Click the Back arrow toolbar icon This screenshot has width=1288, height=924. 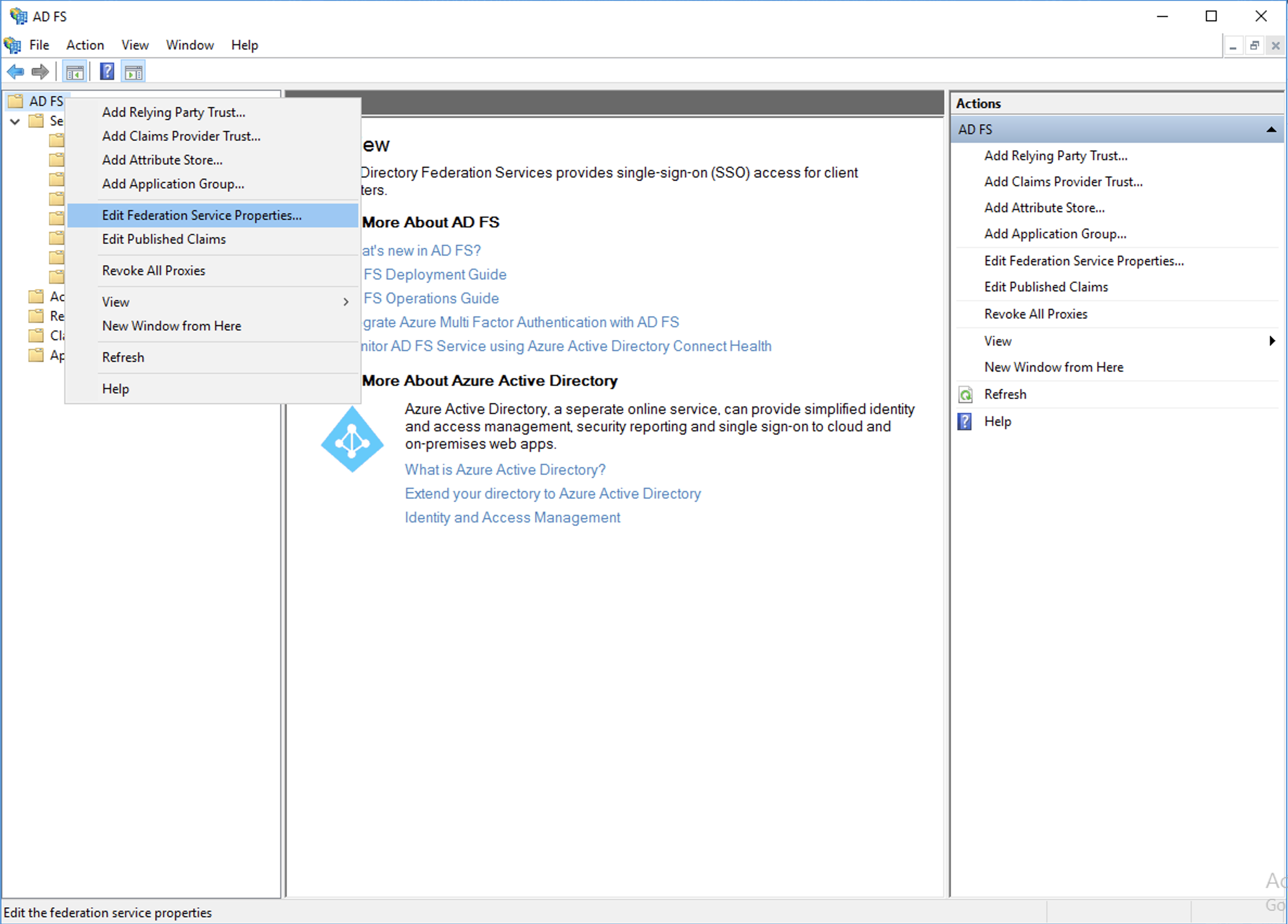click(x=15, y=72)
